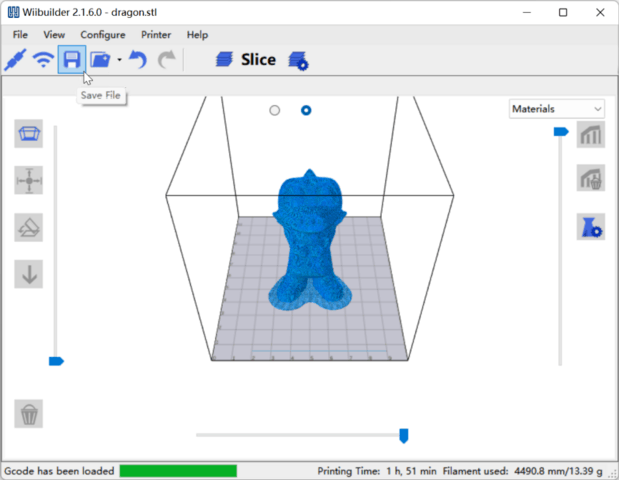Click the Save File toolbar button

tap(71, 60)
